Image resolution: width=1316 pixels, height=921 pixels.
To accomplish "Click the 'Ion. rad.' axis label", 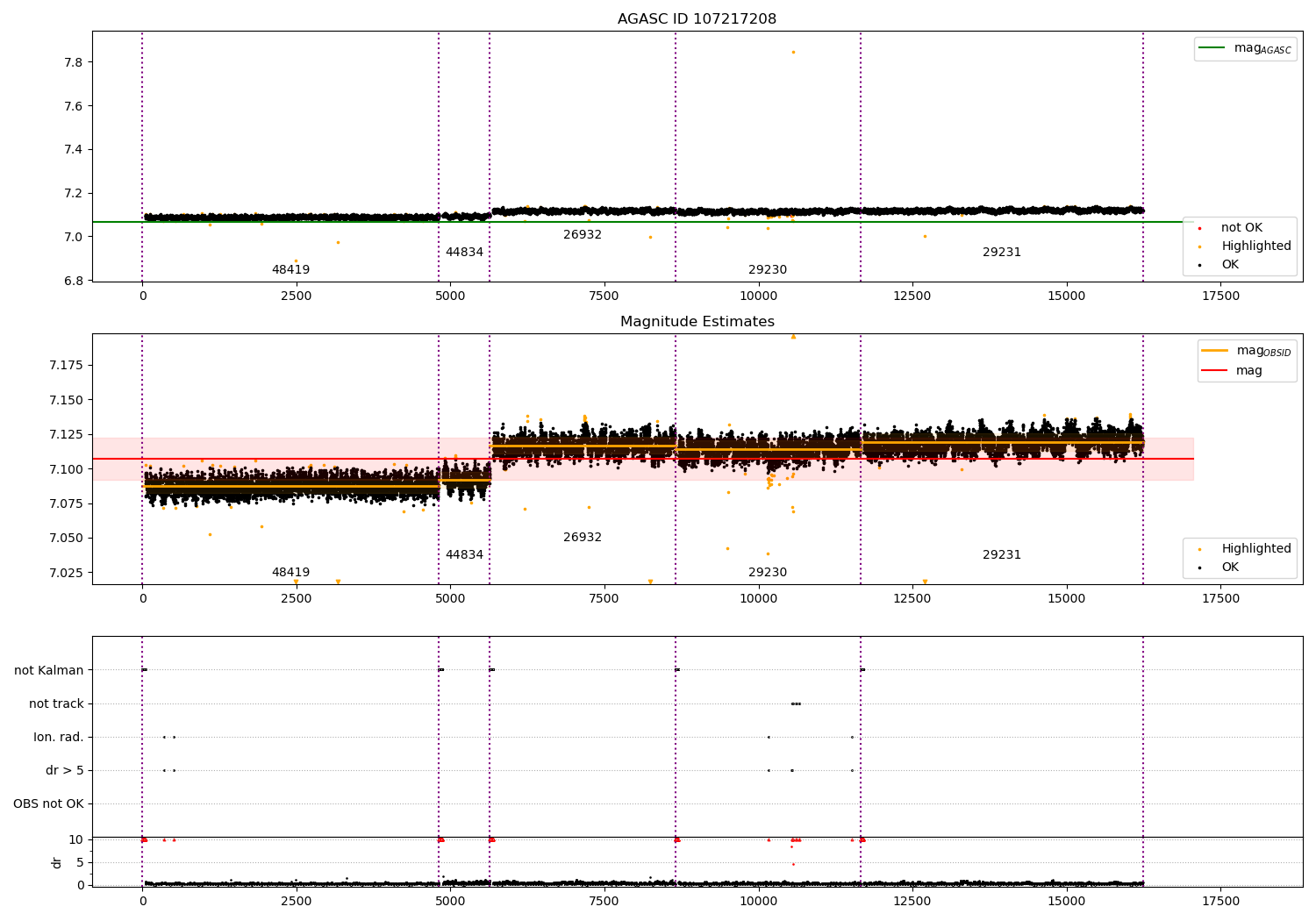I will click(59, 738).
